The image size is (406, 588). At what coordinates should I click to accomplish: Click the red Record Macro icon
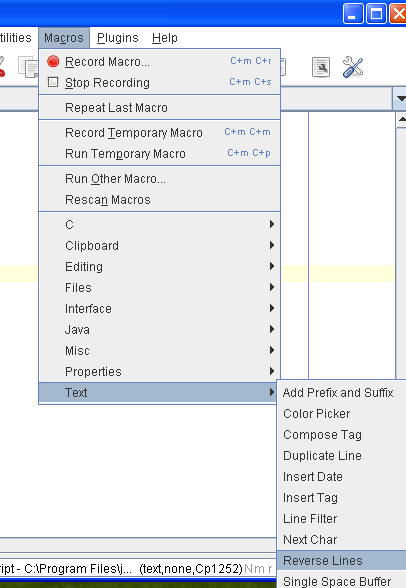pyautogui.click(x=53, y=61)
